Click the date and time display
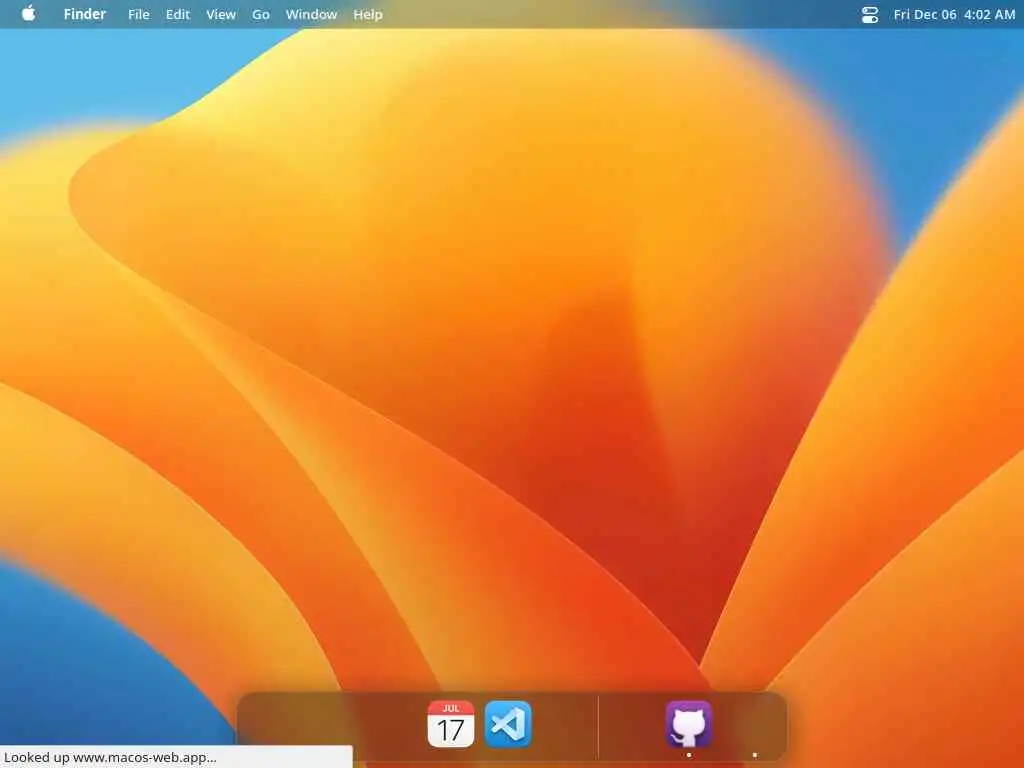Image resolution: width=1024 pixels, height=768 pixels. 954,14
